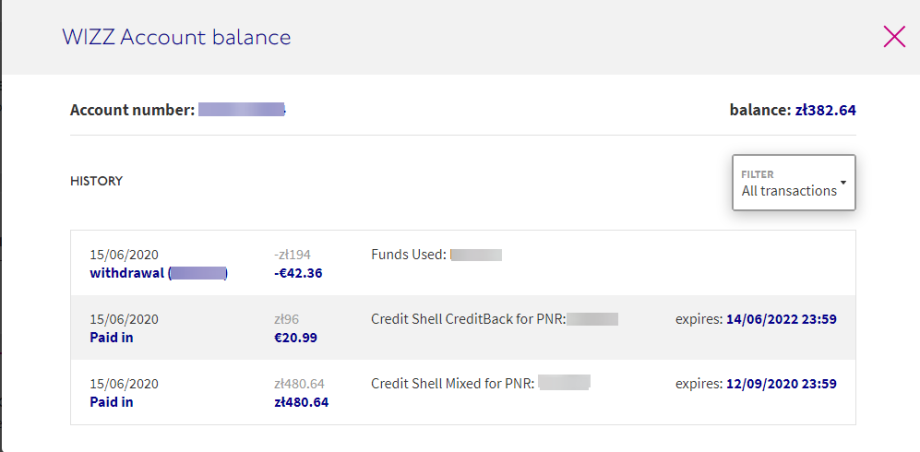Click the greyed-out -zł194 amount
The image size is (920, 452).
[292, 255]
